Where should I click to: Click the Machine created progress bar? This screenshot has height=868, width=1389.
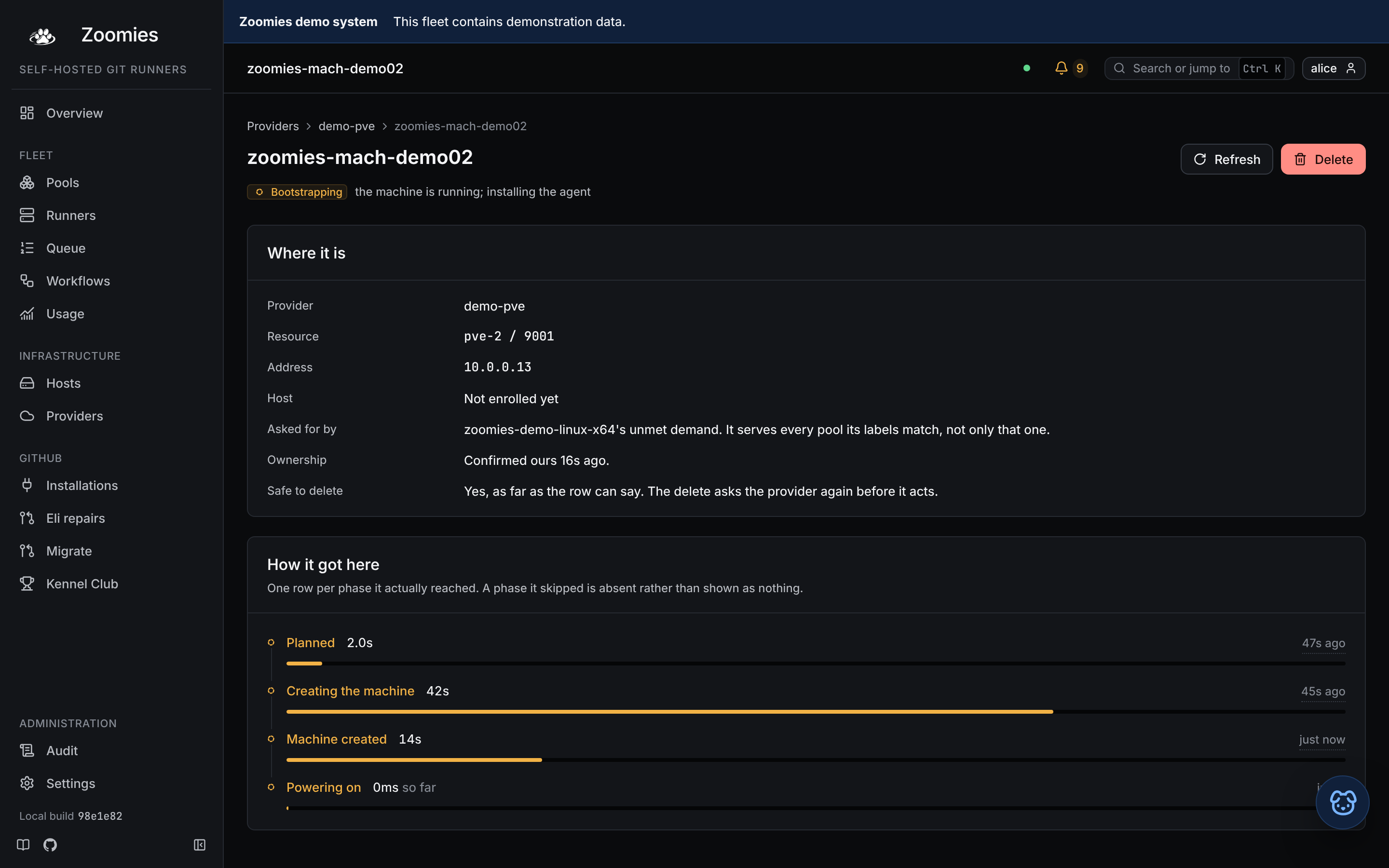click(x=816, y=760)
